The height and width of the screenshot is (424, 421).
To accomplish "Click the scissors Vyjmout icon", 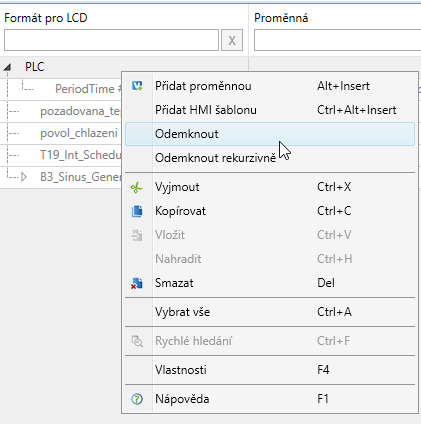I will 137,188.
